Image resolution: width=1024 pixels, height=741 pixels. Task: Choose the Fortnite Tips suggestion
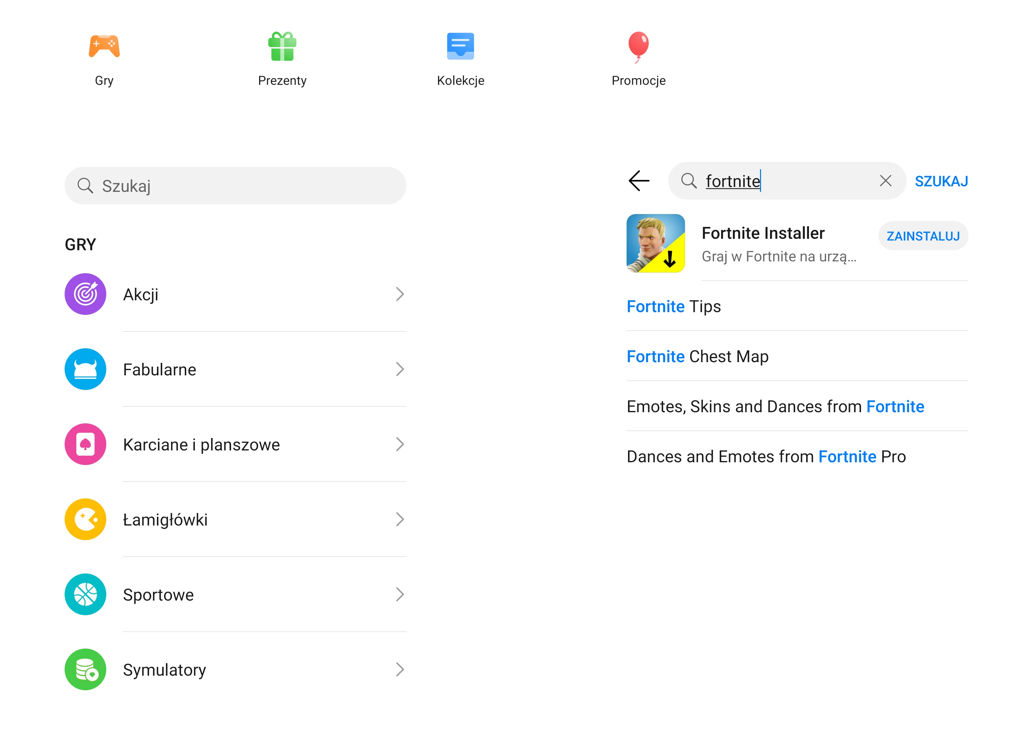click(674, 306)
